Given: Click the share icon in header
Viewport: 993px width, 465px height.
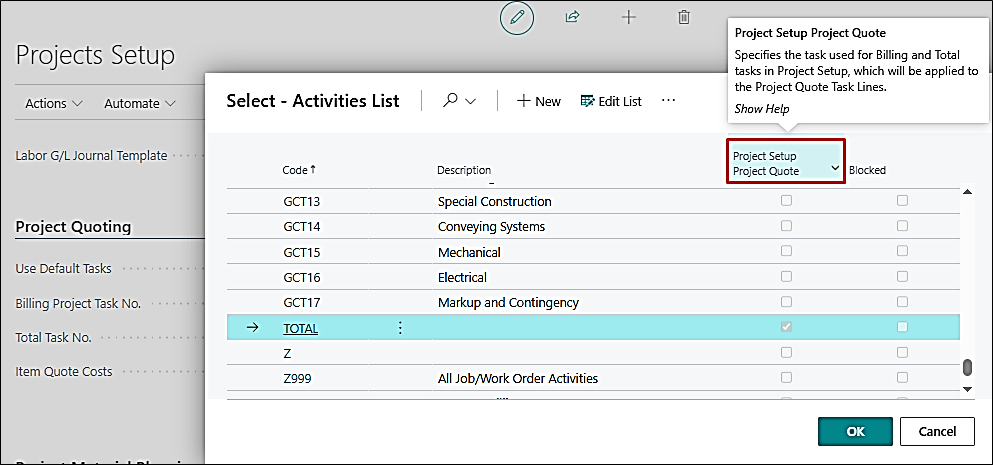Looking at the screenshot, I should (573, 17).
